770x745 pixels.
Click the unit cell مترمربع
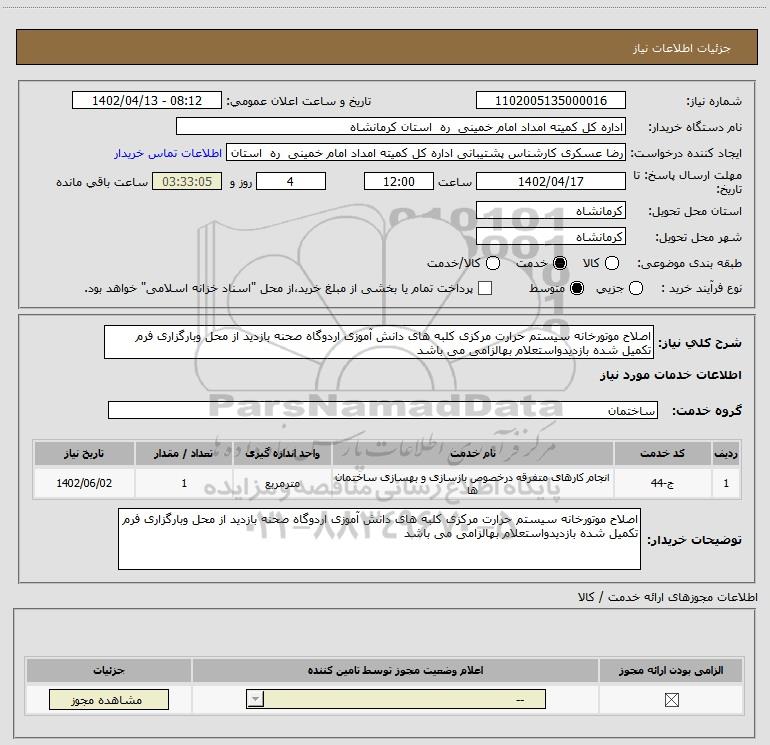click(x=282, y=483)
